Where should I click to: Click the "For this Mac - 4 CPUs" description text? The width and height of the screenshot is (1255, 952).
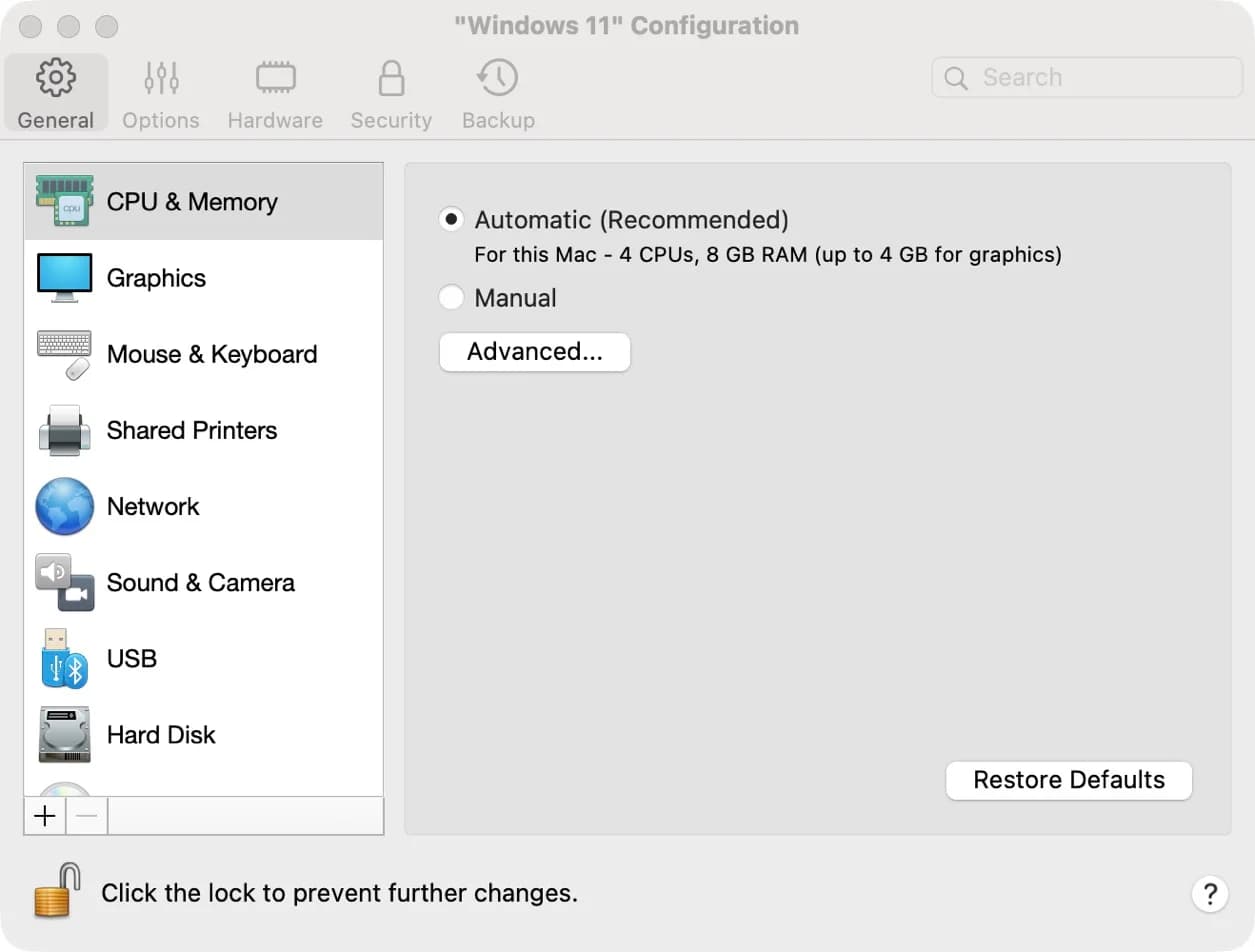[768, 255]
